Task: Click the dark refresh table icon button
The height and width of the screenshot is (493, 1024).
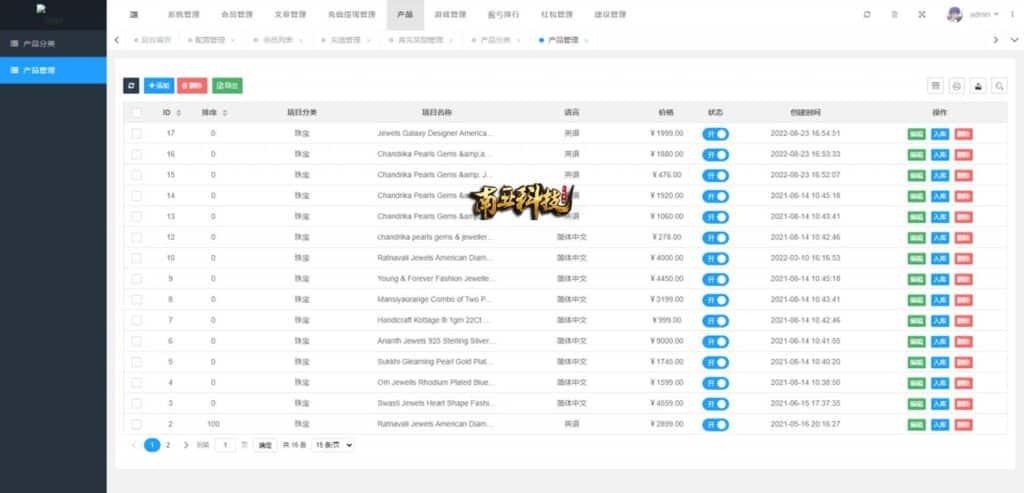Action: [x=131, y=86]
